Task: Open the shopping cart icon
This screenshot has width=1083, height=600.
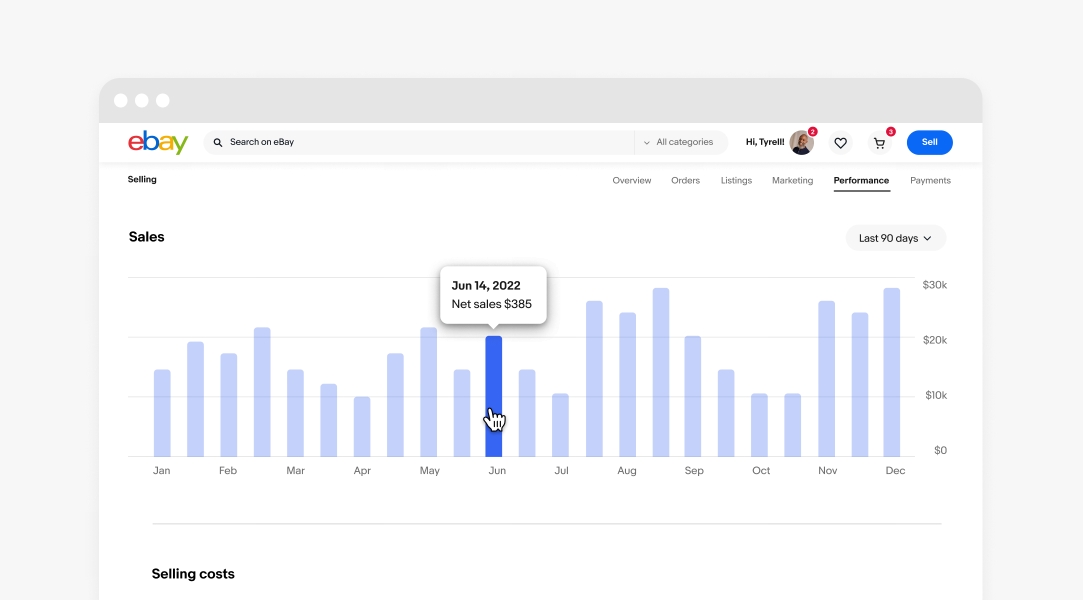Action: (x=880, y=143)
